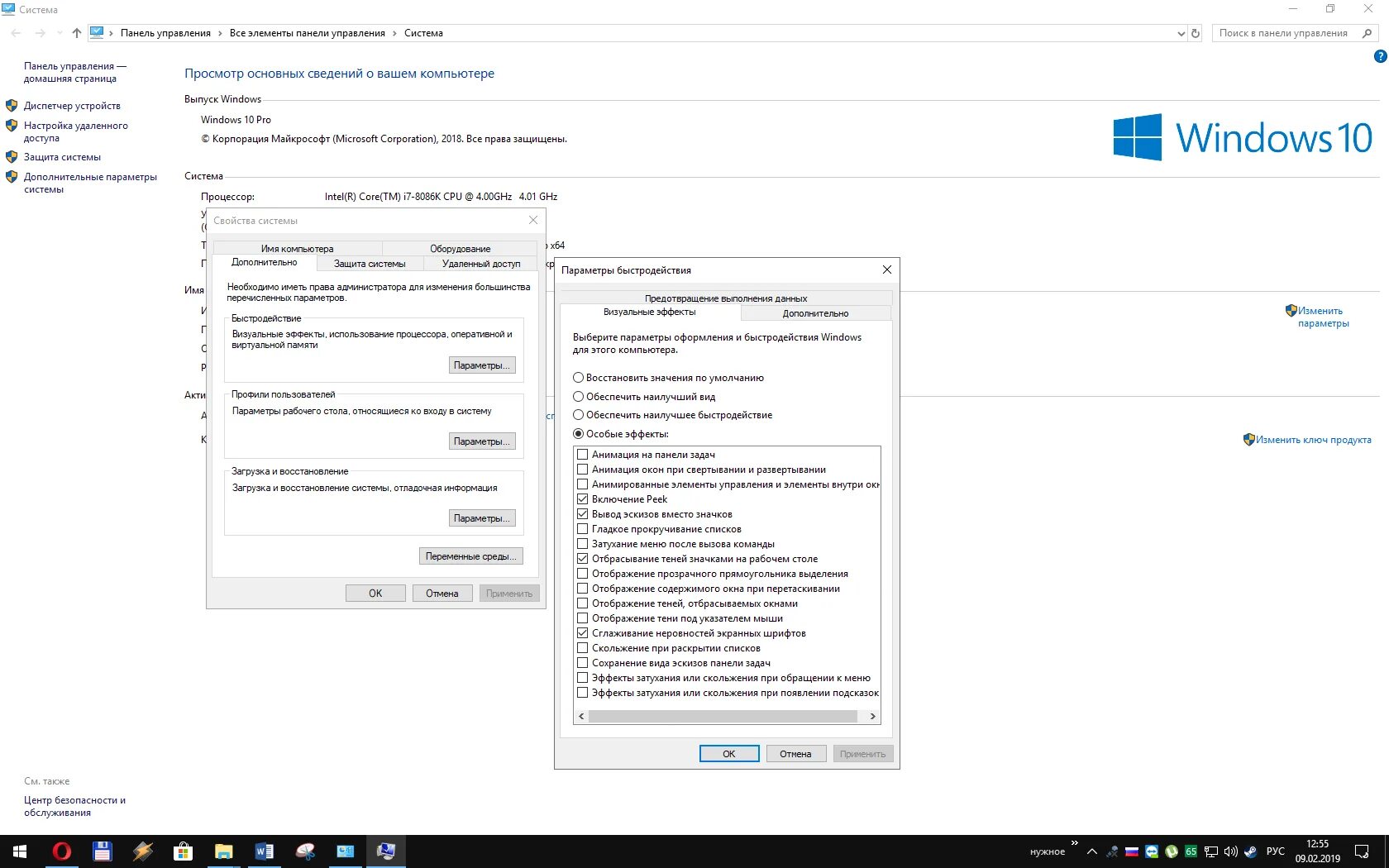This screenshot has width=1389, height=868.
Task: Enable 'Скольжение при раскрытии списков'
Action: click(x=583, y=648)
